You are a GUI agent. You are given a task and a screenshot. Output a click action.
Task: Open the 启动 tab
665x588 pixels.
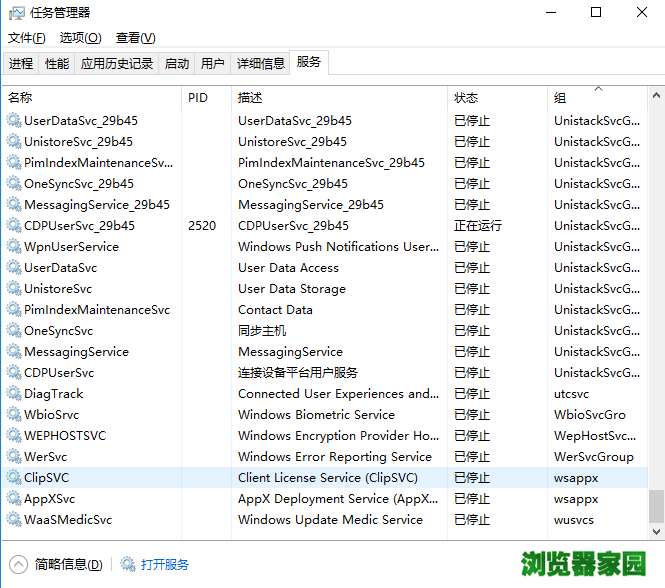coord(177,63)
